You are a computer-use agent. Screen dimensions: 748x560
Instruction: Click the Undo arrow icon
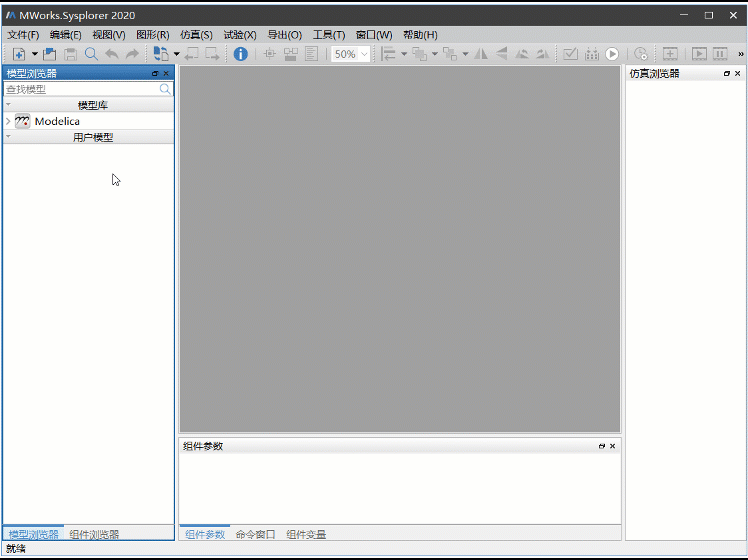click(x=111, y=54)
